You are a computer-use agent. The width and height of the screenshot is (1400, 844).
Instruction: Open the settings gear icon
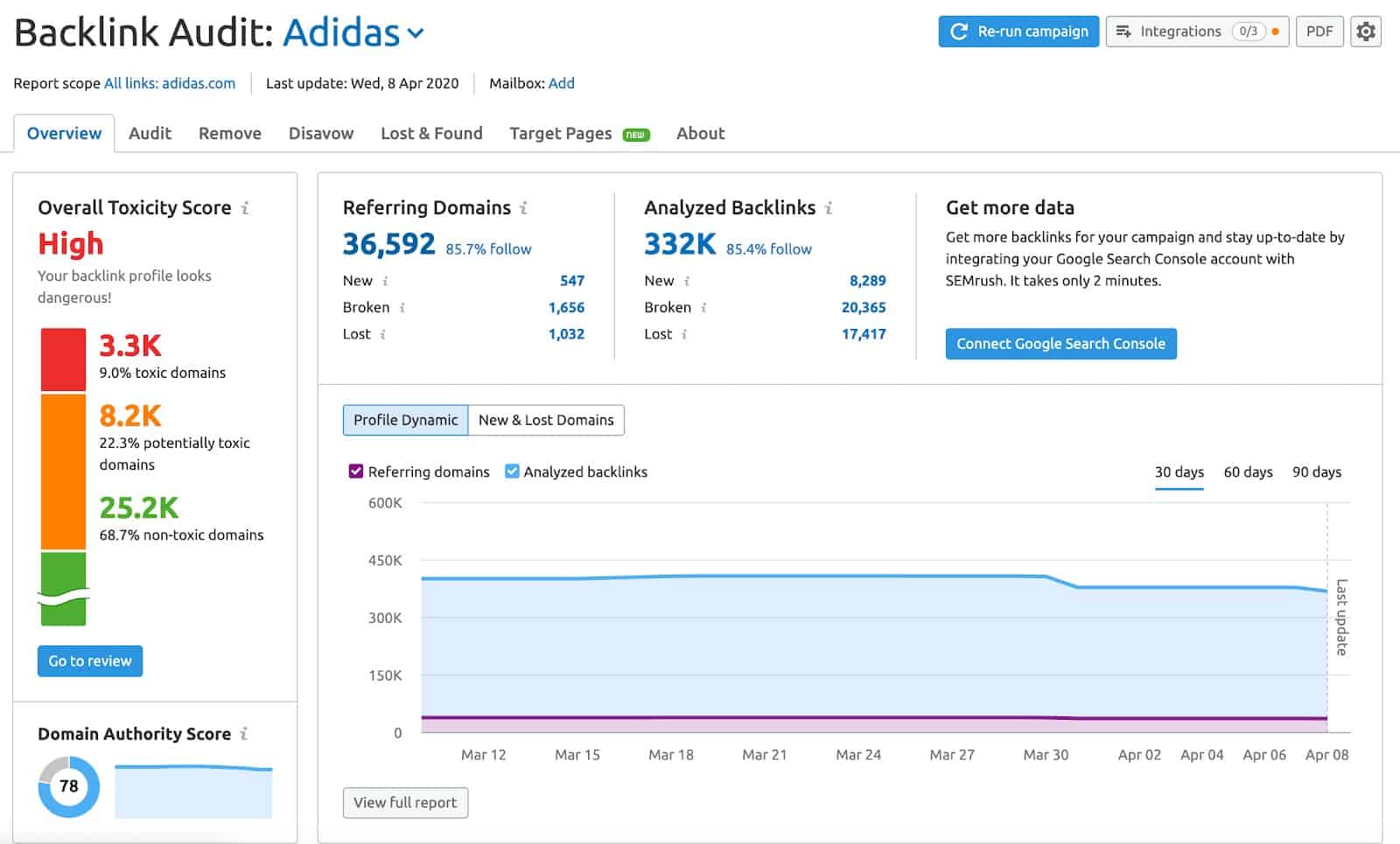[x=1365, y=31]
